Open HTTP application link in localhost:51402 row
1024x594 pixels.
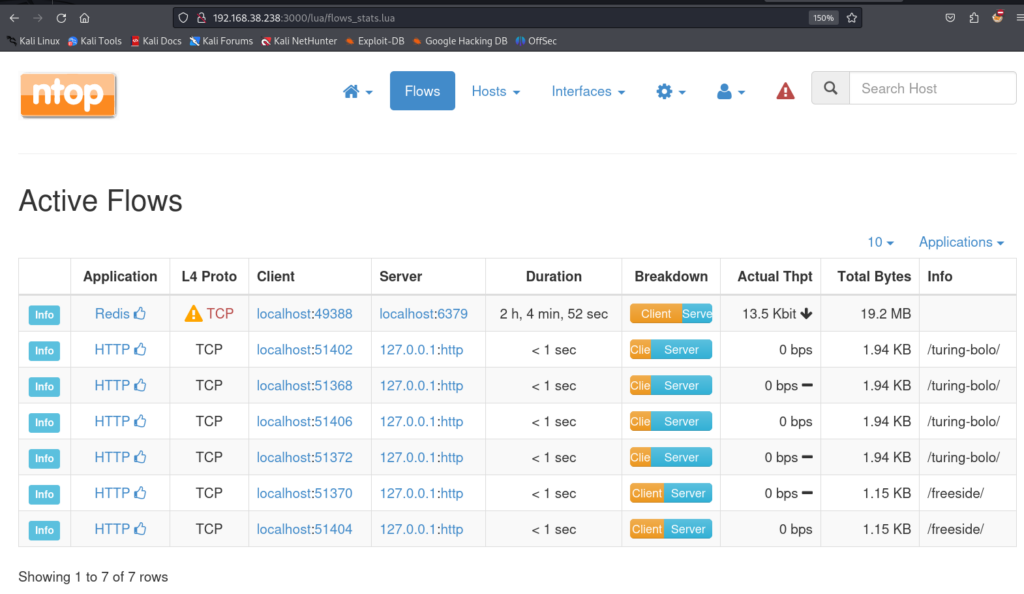[x=112, y=350]
